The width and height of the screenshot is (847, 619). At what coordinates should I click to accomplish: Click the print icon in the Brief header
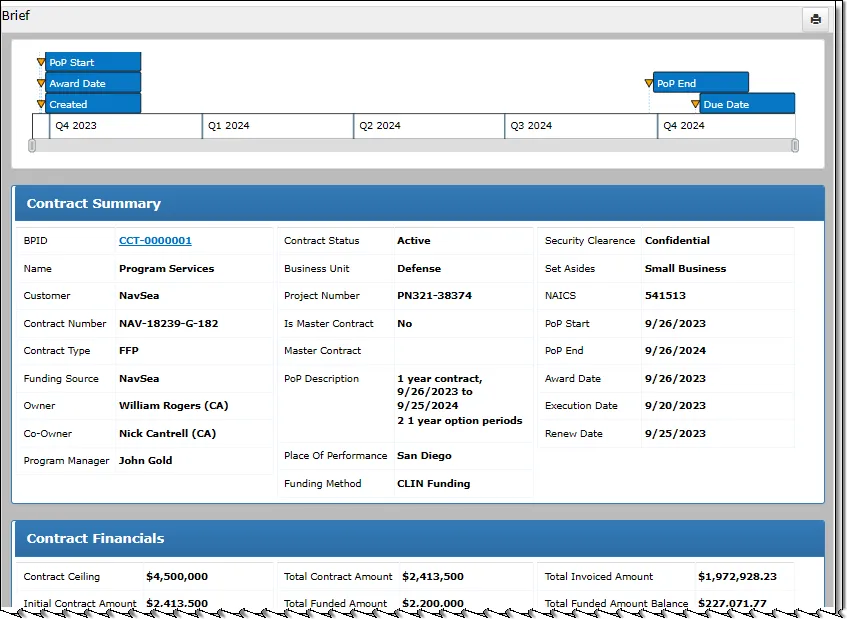pyautogui.click(x=815, y=19)
